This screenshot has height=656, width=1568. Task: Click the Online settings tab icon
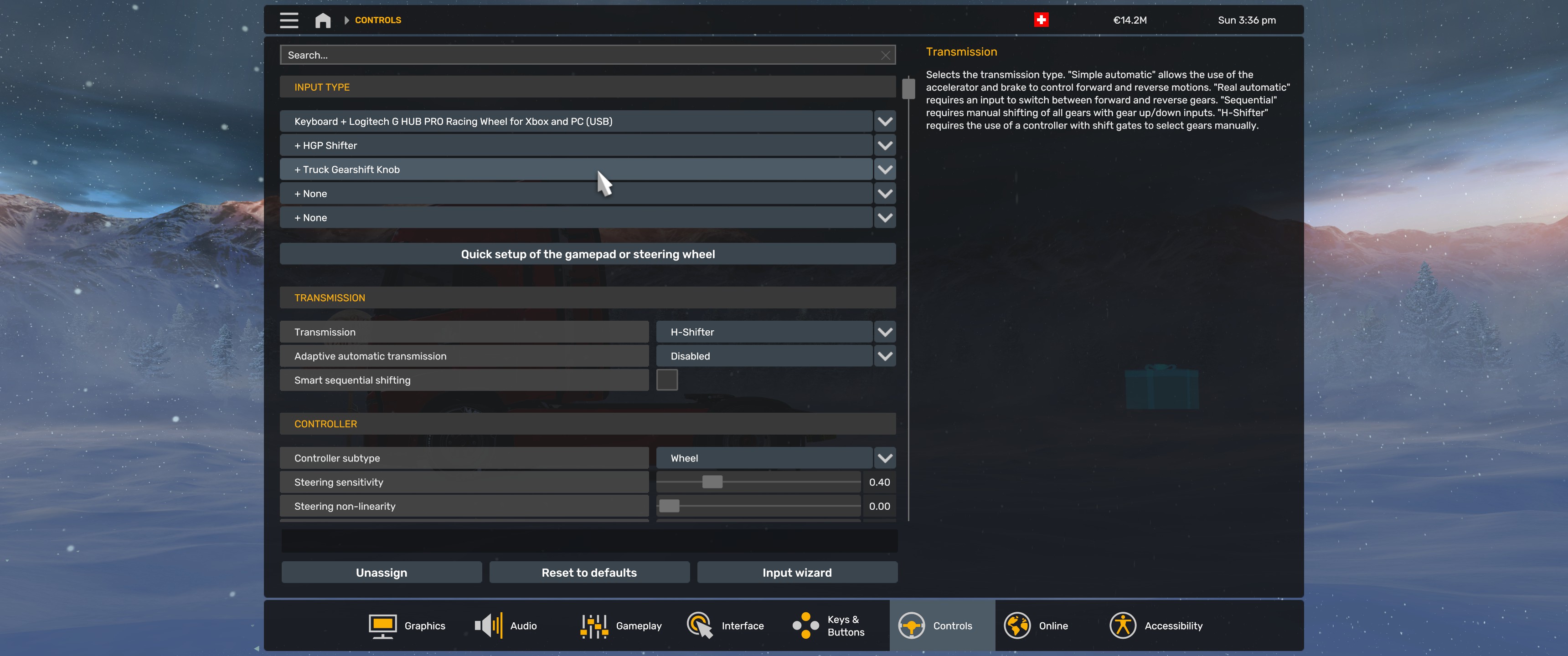click(x=1017, y=625)
